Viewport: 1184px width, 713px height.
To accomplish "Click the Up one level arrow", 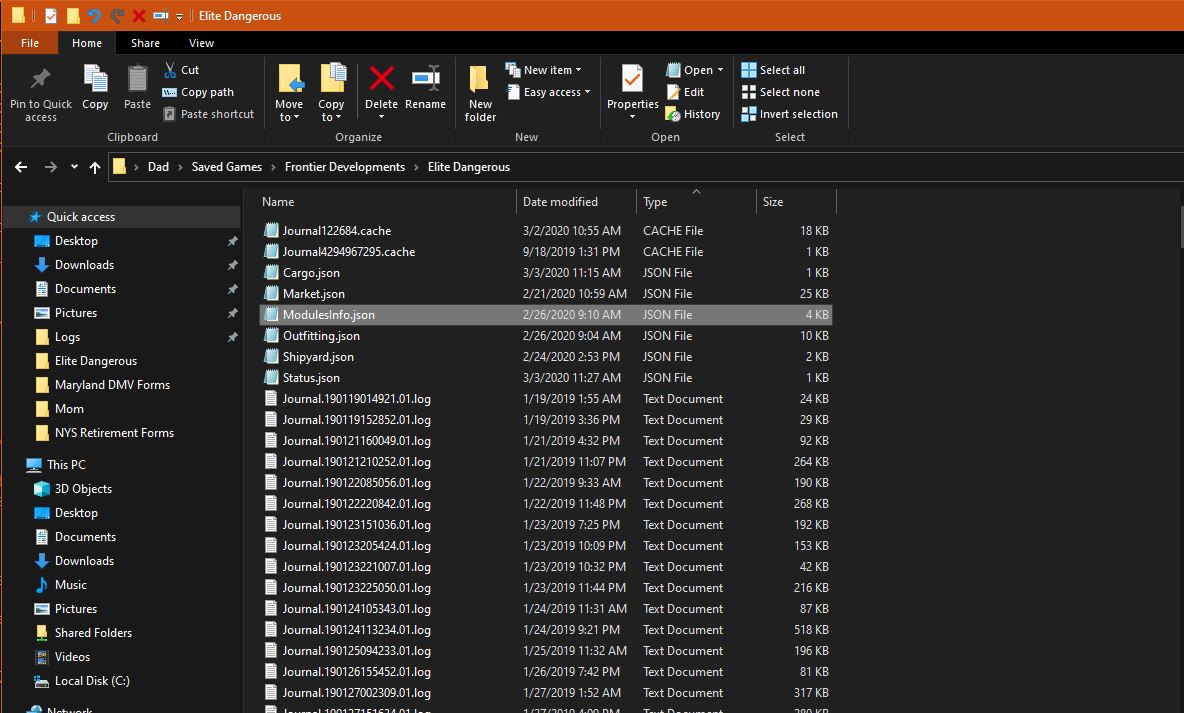I will 94,168.
